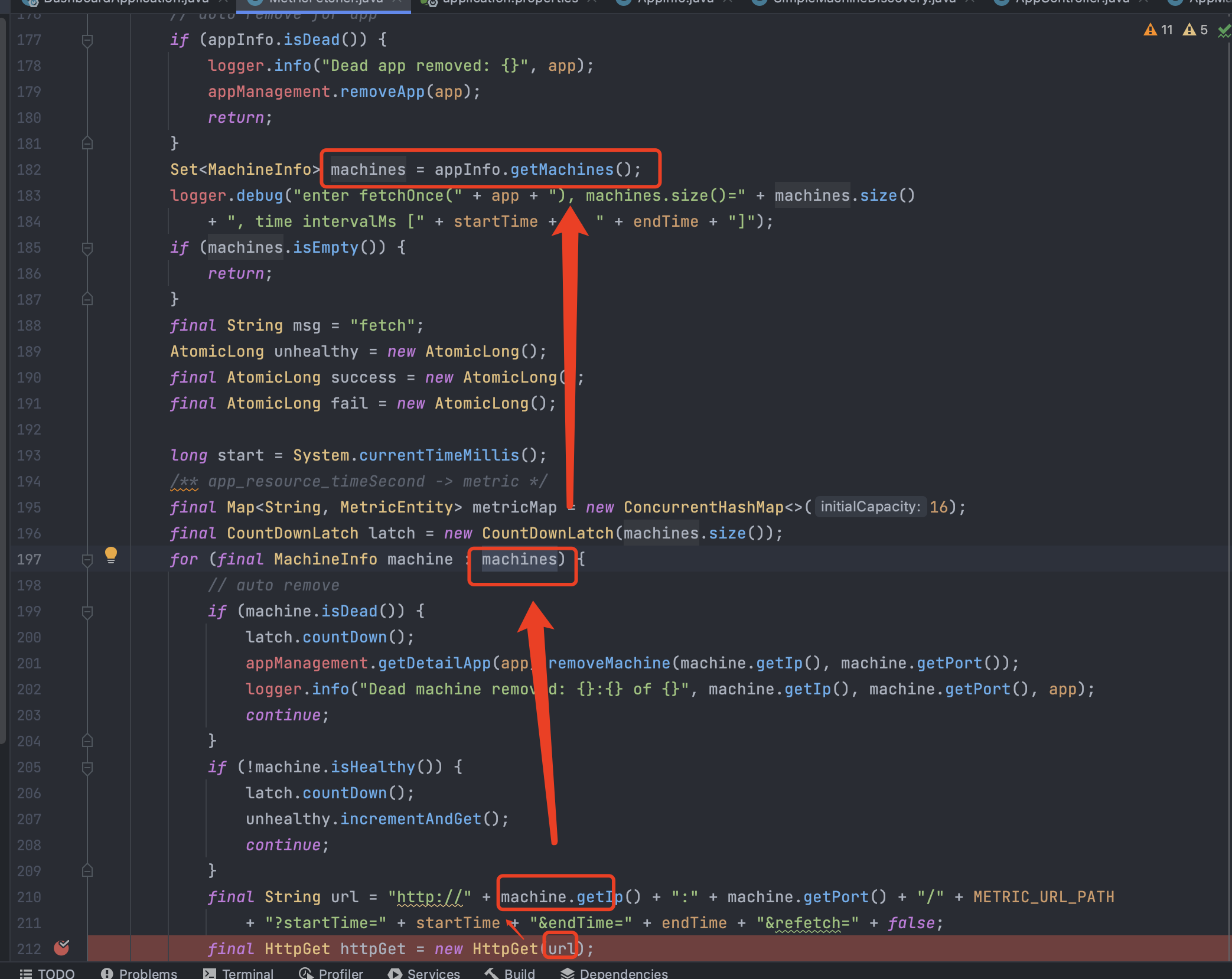
Task: Click the weak warning count 5 indicator
Action: 1196,30
